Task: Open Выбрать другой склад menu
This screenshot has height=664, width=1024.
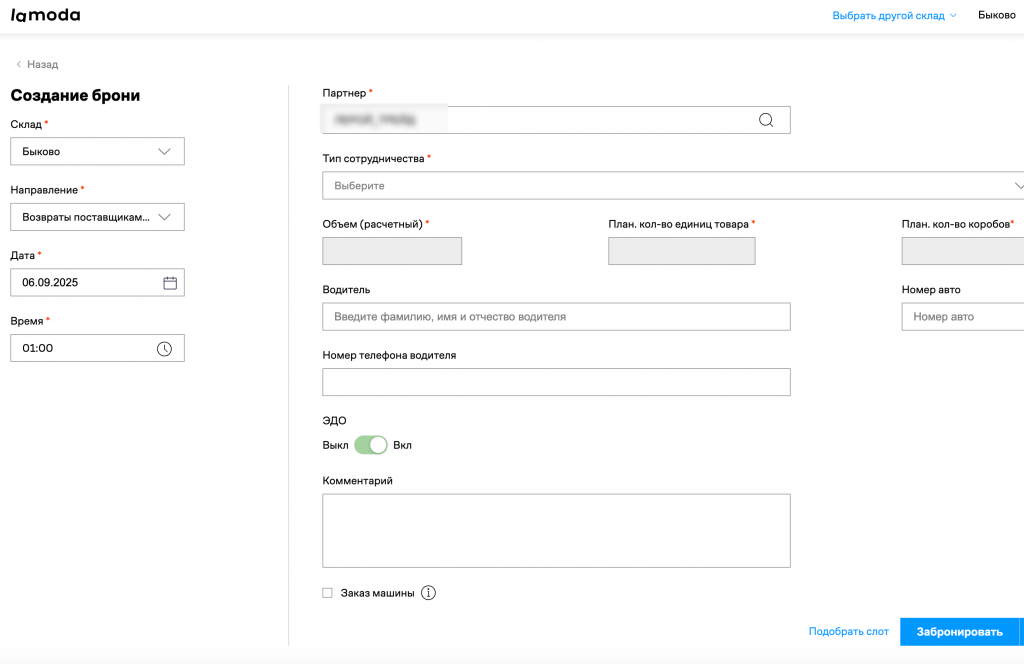Action: coord(894,16)
